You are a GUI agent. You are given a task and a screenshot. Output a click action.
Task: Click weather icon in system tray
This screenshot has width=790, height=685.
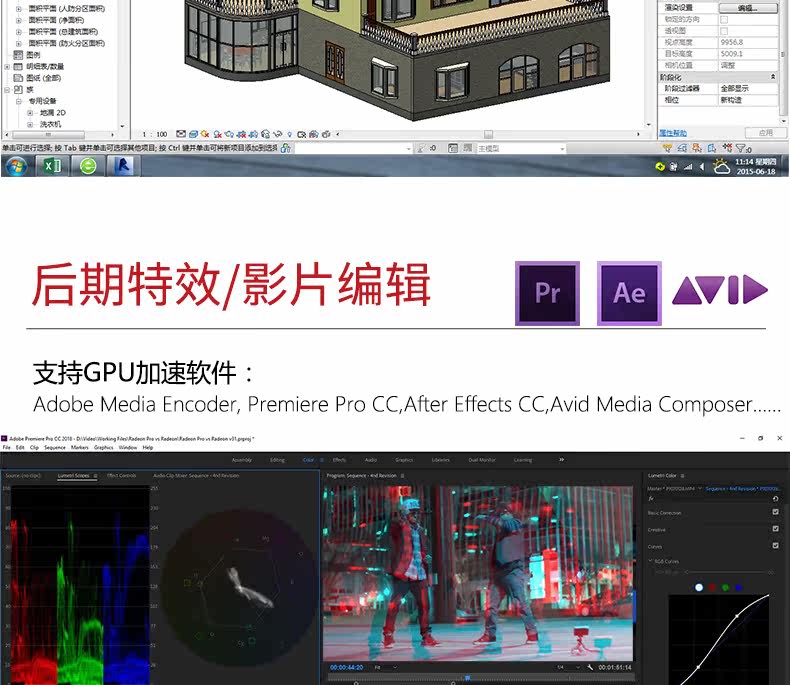(x=721, y=166)
